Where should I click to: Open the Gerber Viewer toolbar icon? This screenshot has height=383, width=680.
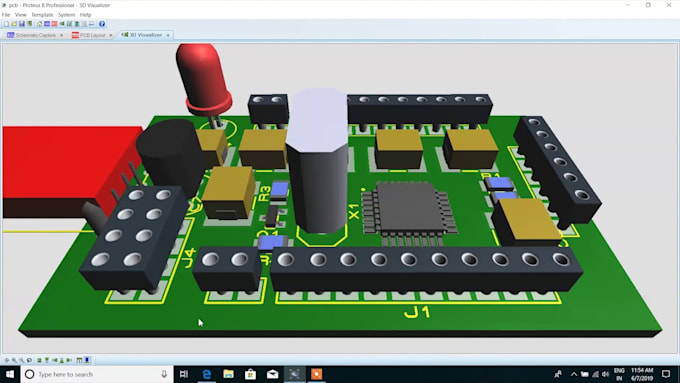point(69,24)
